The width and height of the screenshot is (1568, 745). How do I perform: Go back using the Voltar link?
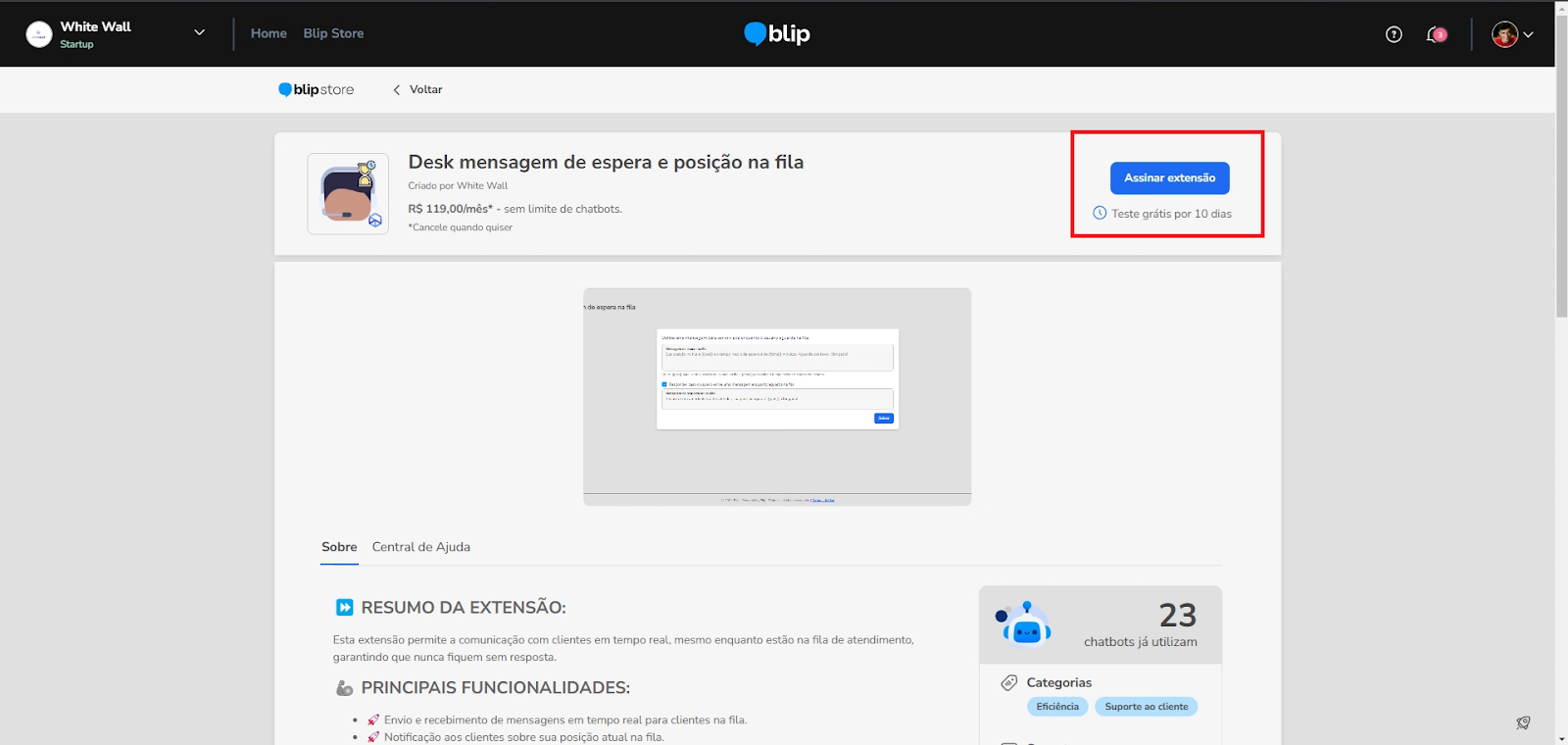pyautogui.click(x=418, y=89)
